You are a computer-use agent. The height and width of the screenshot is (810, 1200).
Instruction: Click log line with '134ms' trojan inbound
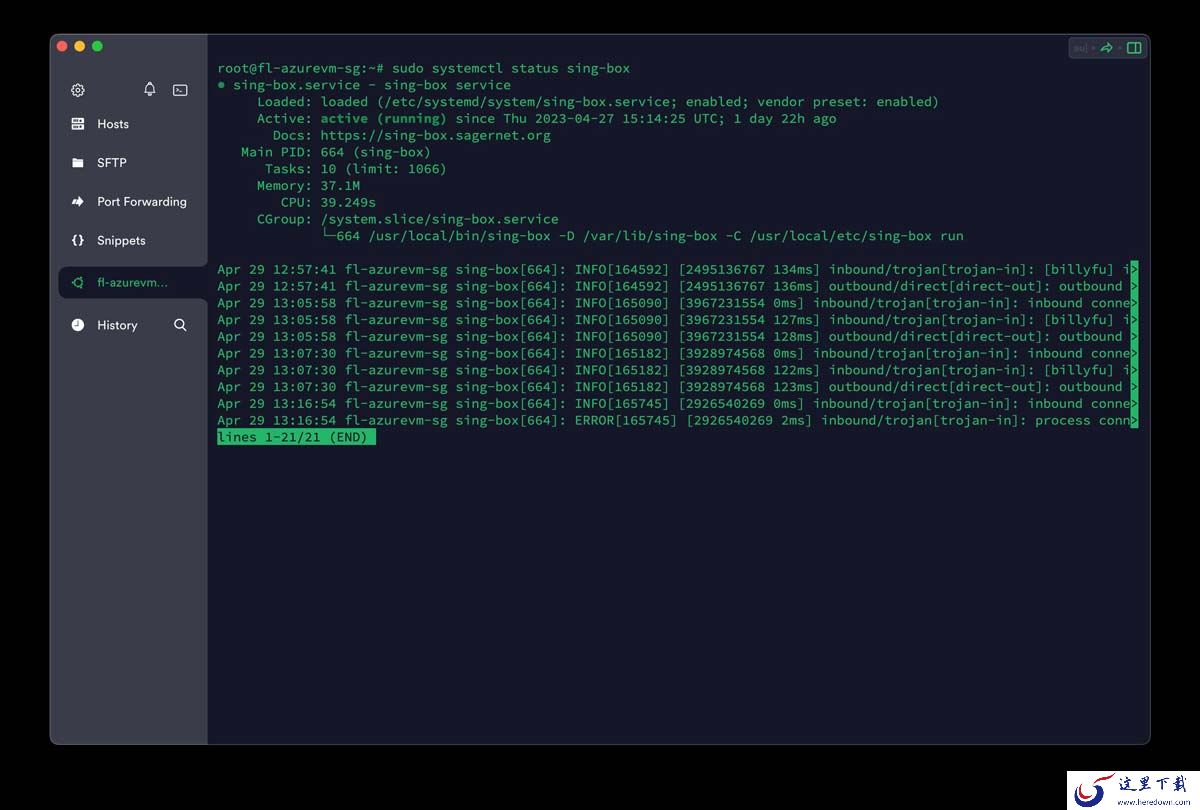point(677,269)
